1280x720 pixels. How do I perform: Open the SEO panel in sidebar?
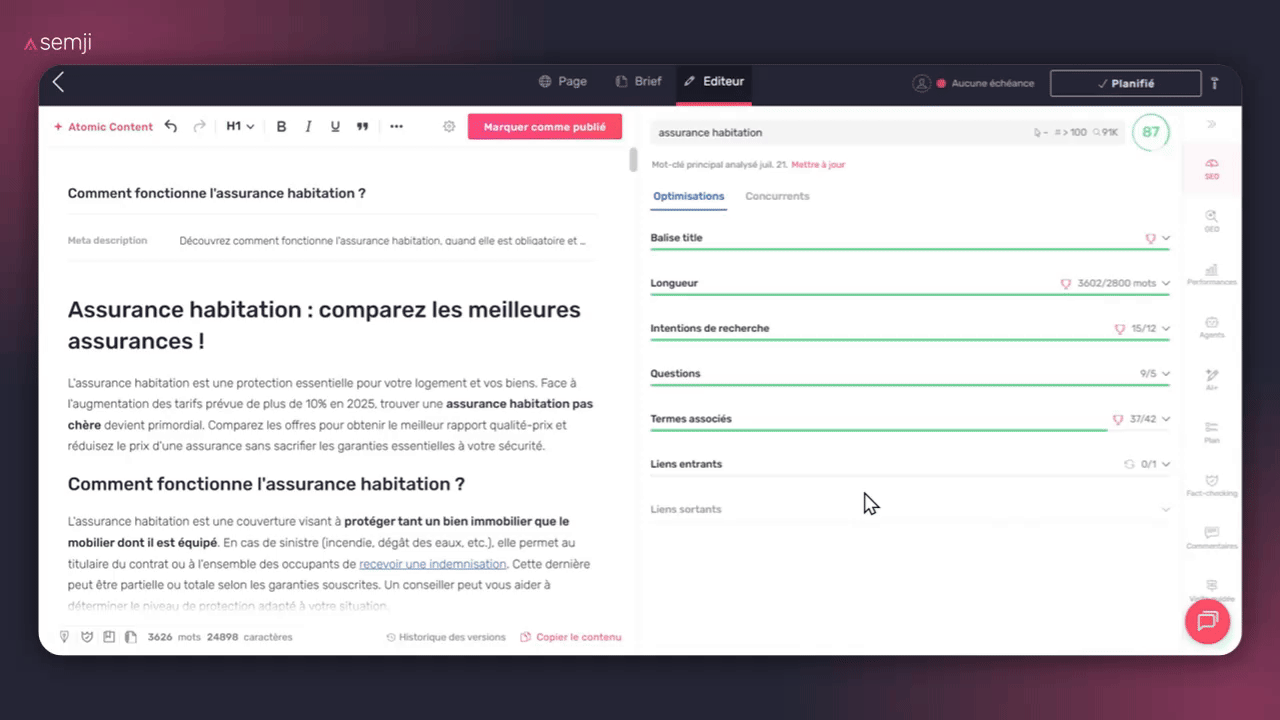coord(1211,167)
